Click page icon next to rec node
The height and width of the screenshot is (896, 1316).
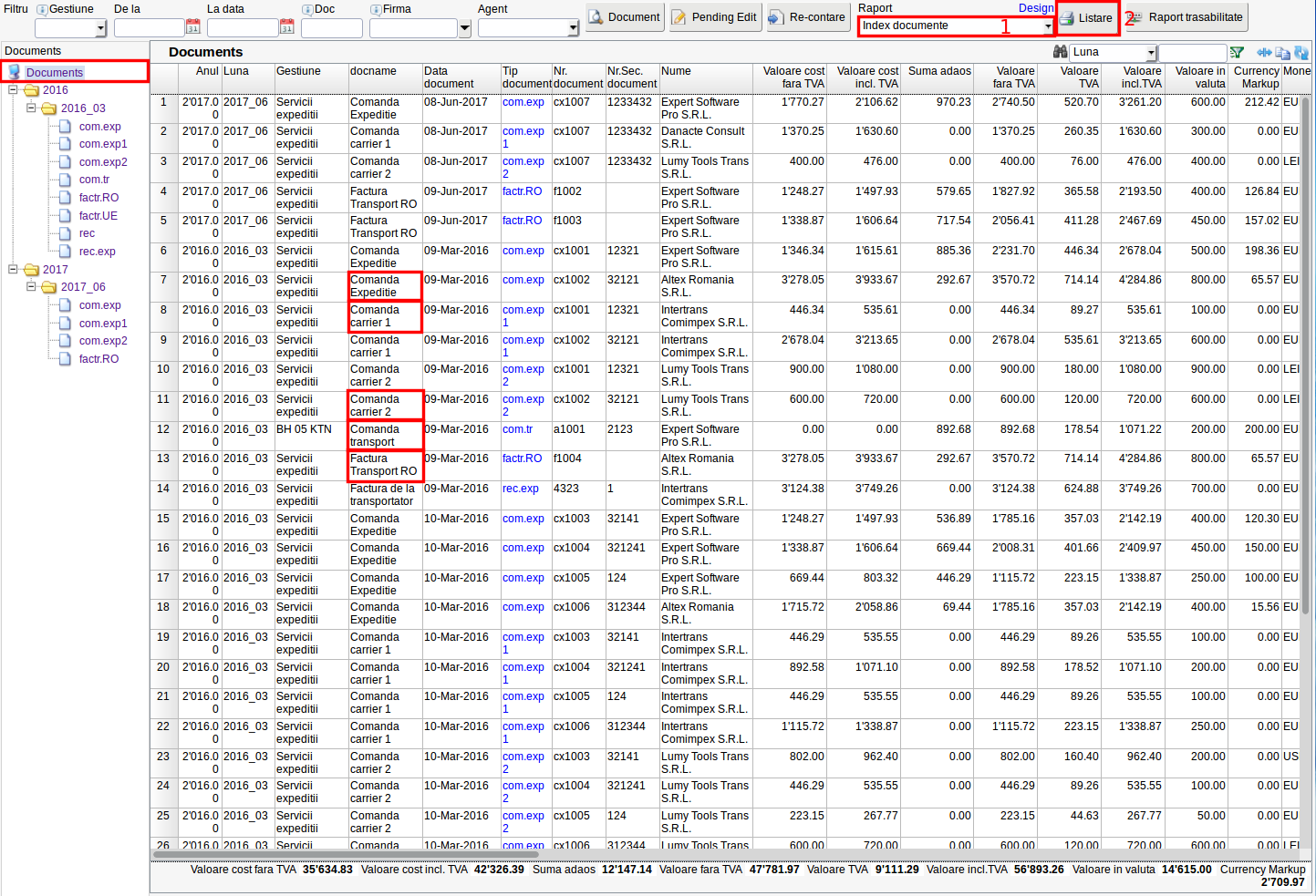65,233
